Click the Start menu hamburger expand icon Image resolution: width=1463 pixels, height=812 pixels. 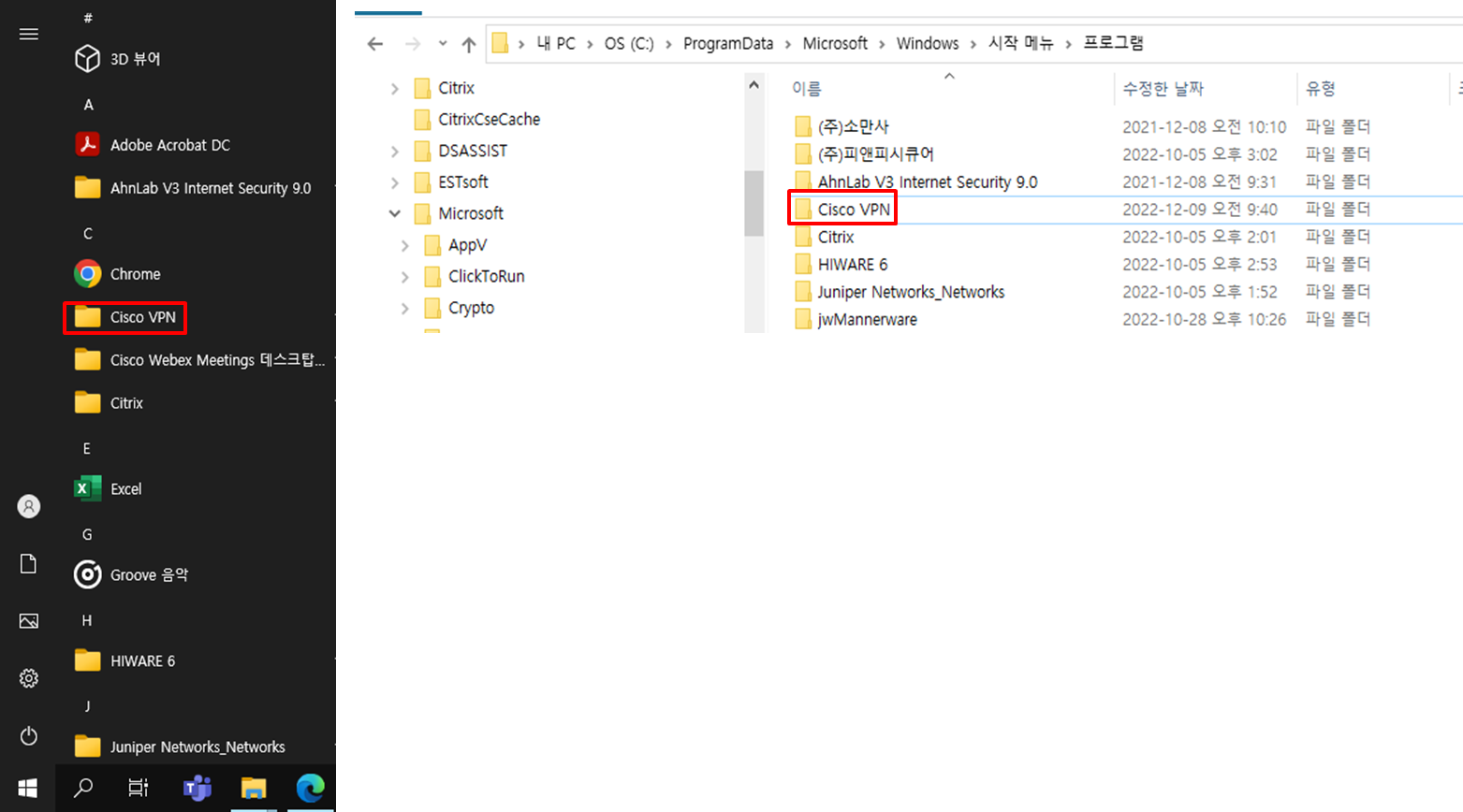point(29,34)
